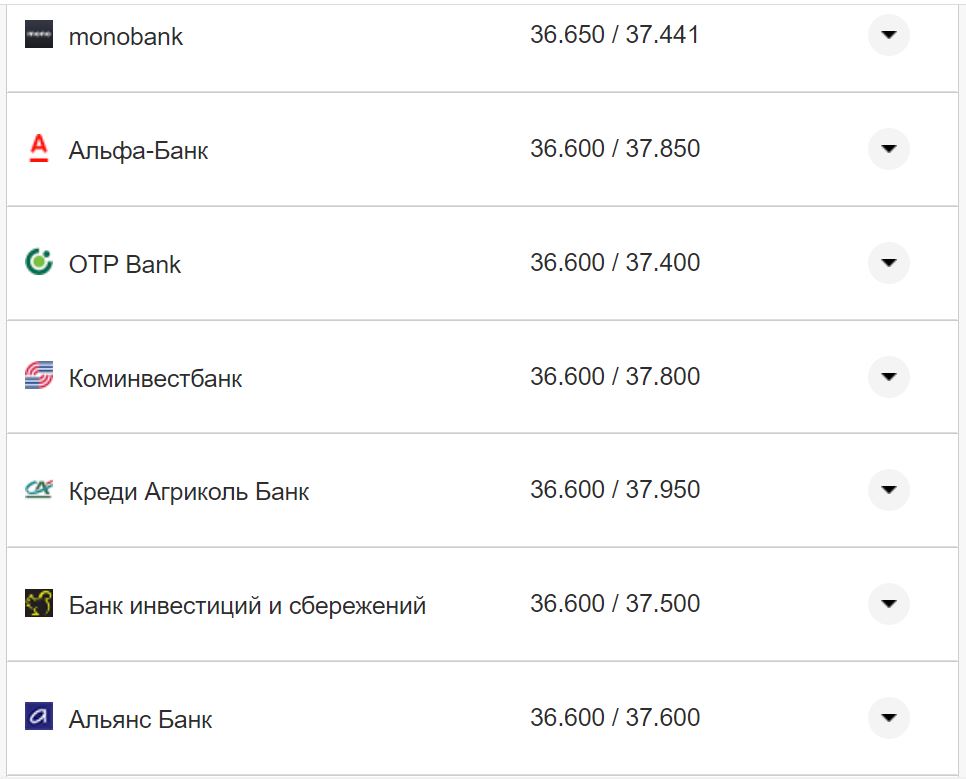Viewport: 966px width, 779px height.
Task: Select the OTP Bank name text
Action: [x=124, y=265]
